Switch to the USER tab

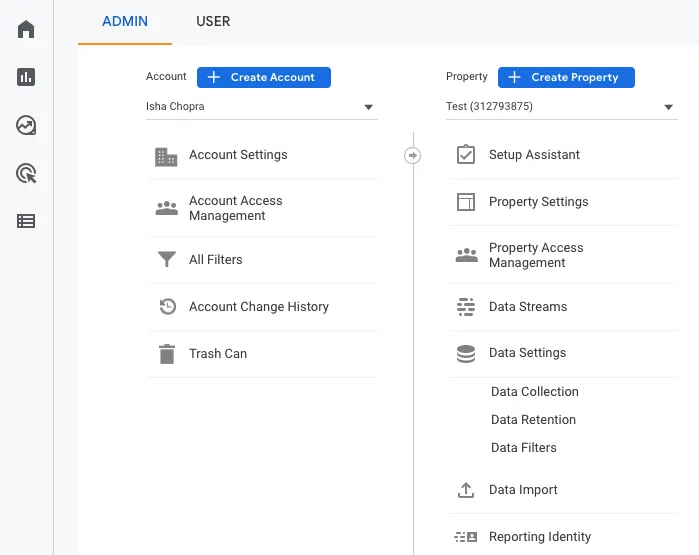pyautogui.click(x=213, y=21)
